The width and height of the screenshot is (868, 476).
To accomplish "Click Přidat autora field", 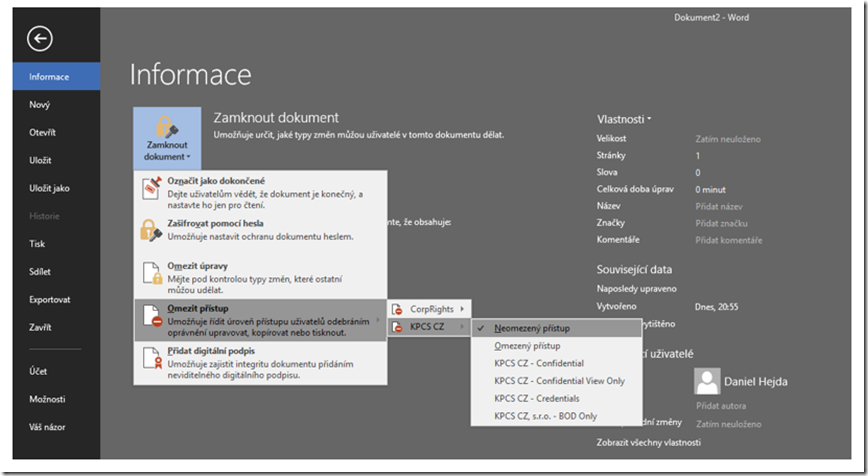I will [x=721, y=406].
